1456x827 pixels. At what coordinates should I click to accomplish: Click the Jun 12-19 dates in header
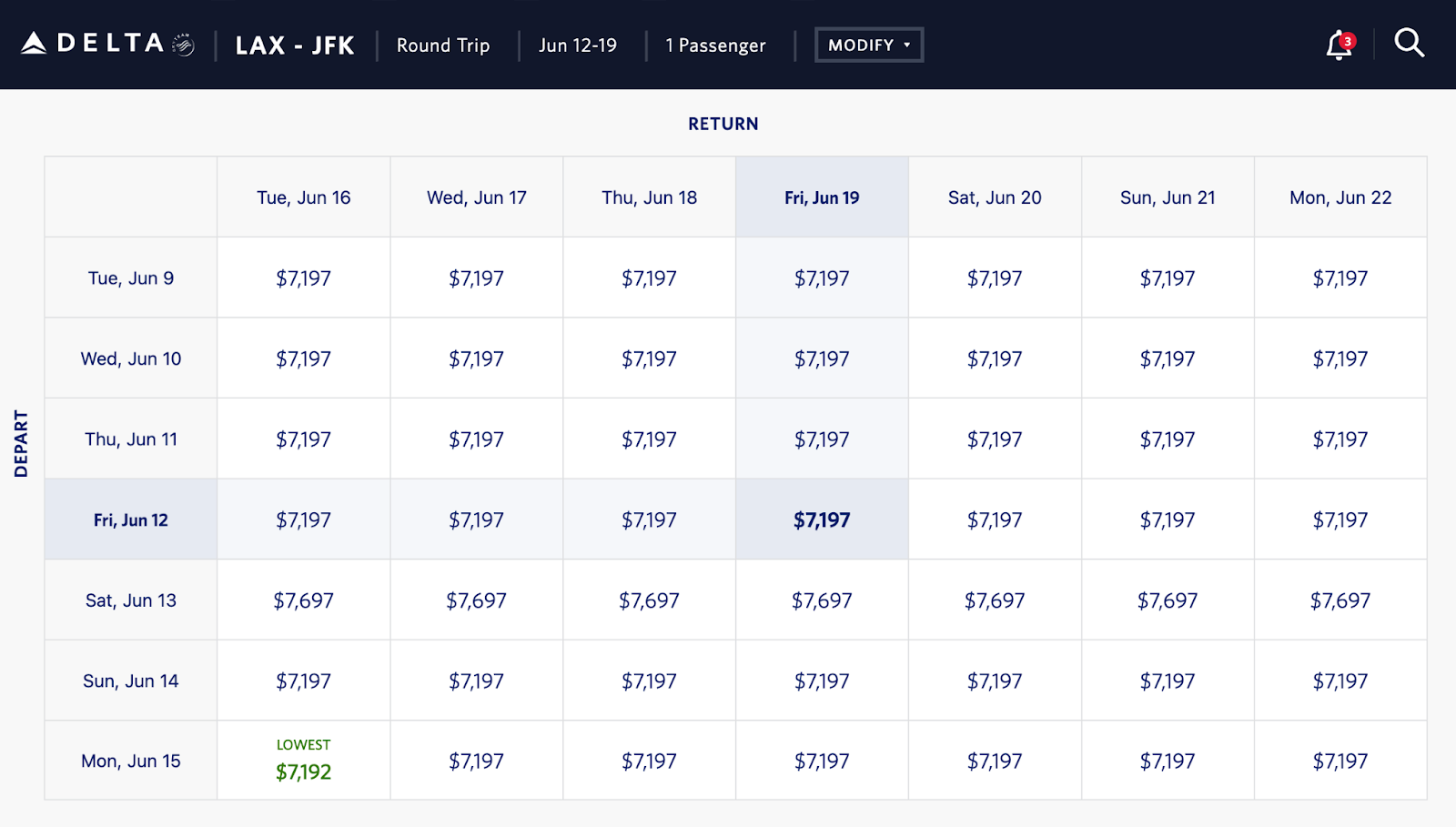[x=577, y=45]
